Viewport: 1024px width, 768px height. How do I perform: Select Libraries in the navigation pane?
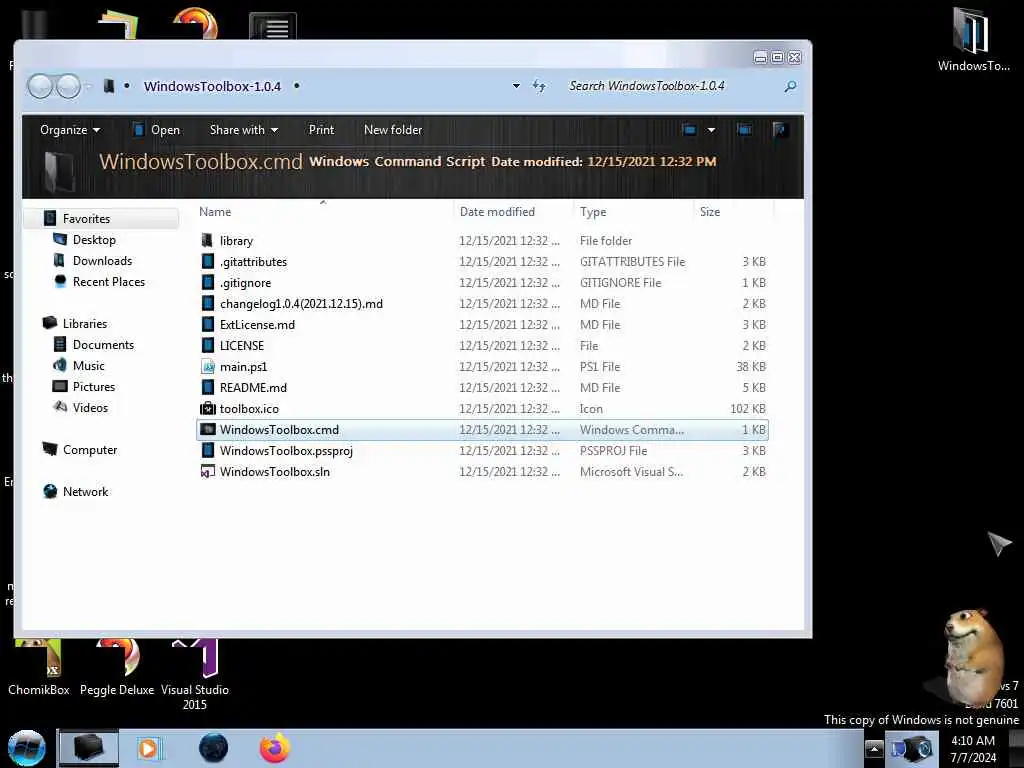pyautogui.click(x=85, y=324)
